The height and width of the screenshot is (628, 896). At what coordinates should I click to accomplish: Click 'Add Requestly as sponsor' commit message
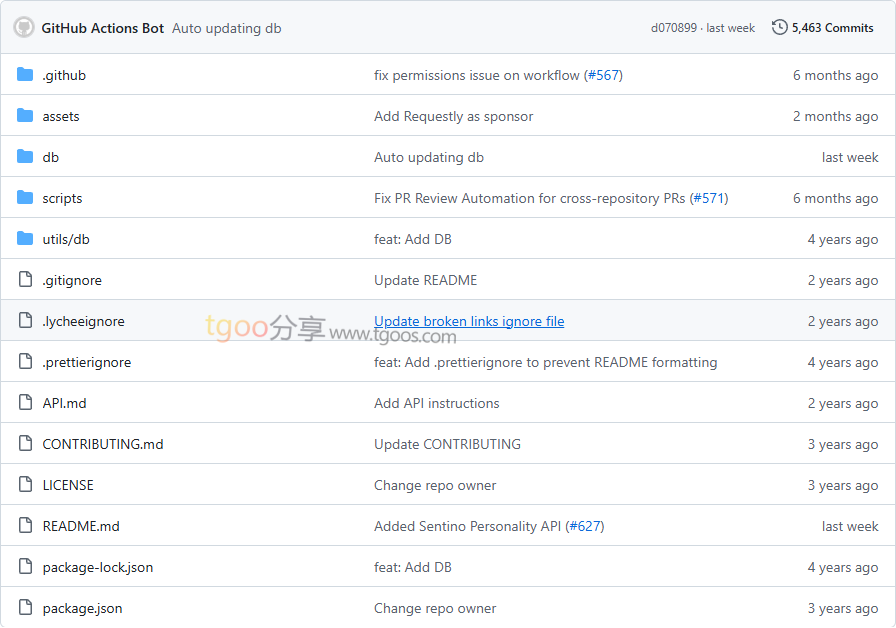click(454, 117)
